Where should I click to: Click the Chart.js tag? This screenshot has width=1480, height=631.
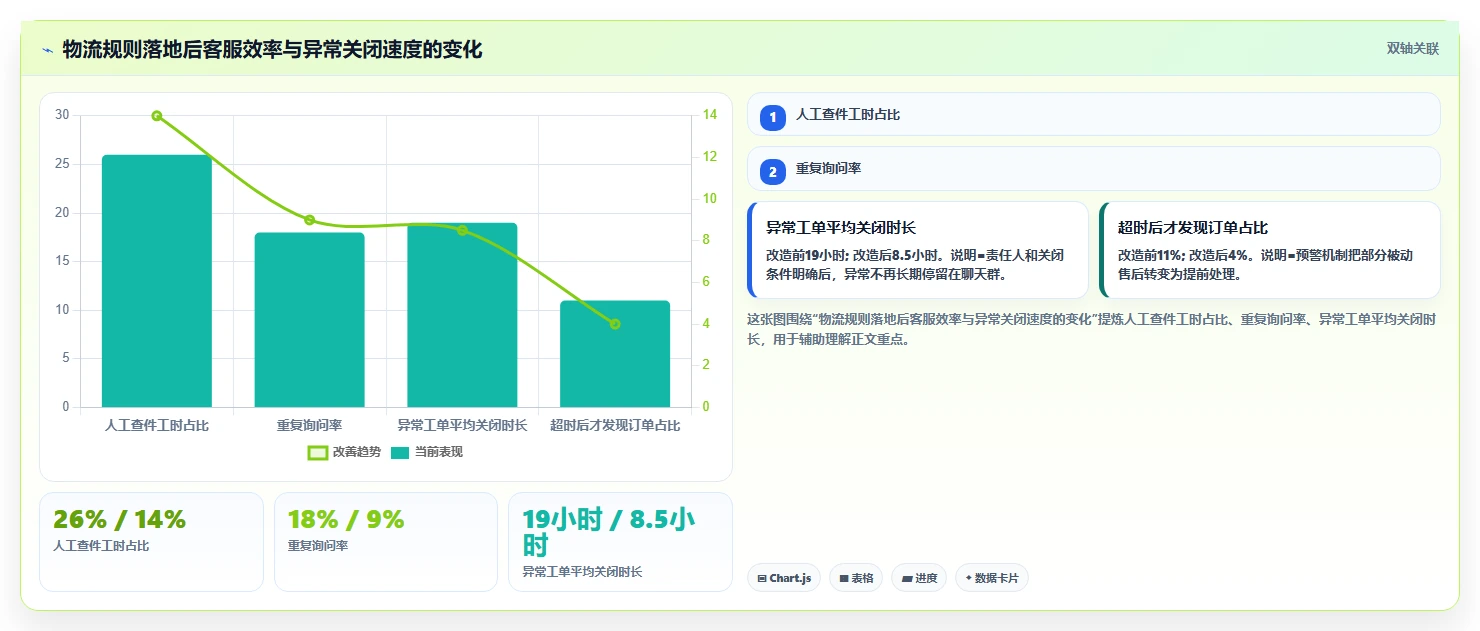[785, 578]
